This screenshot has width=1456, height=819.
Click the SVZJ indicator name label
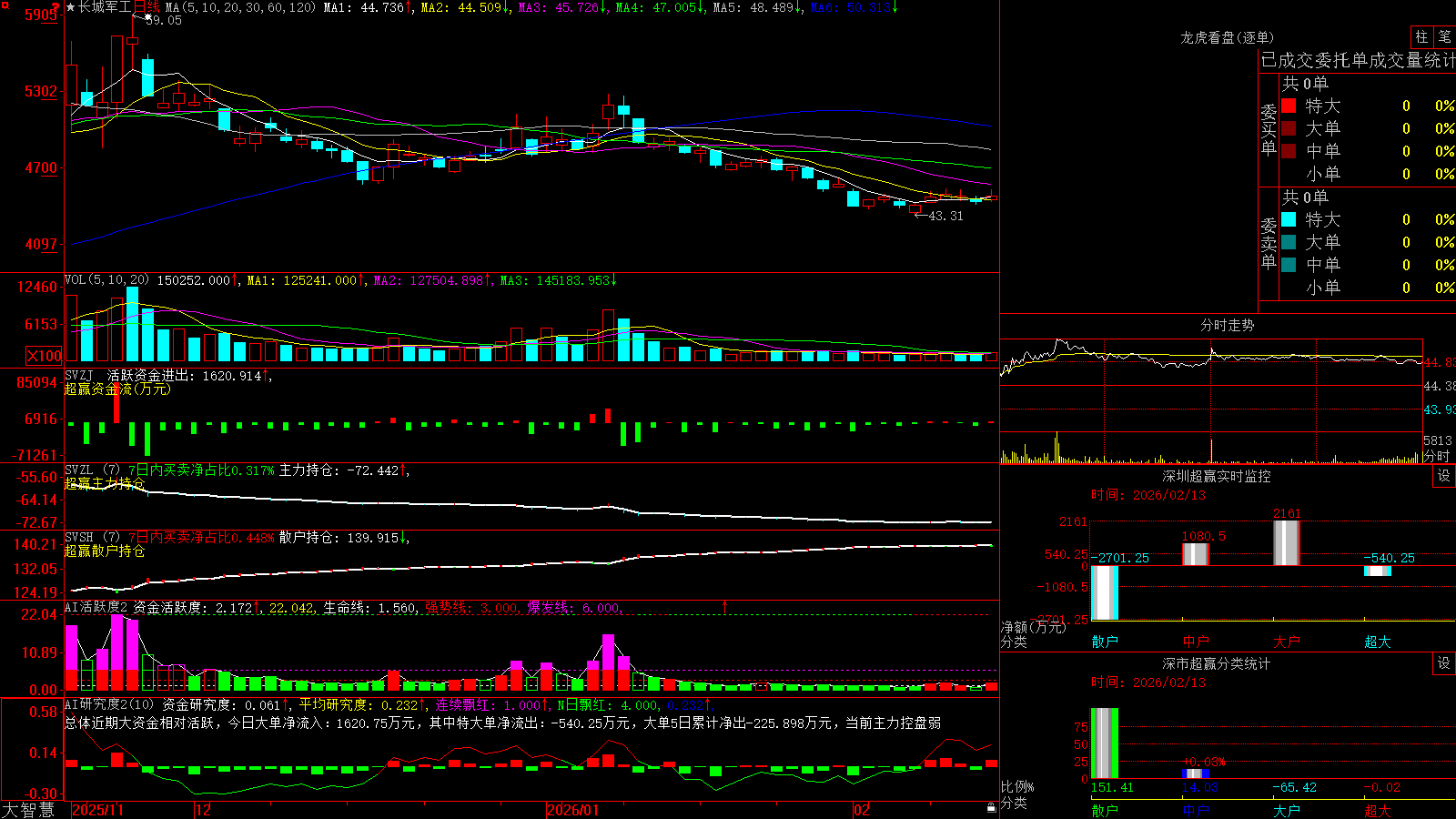pyautogui.click(x=79, y=375)
